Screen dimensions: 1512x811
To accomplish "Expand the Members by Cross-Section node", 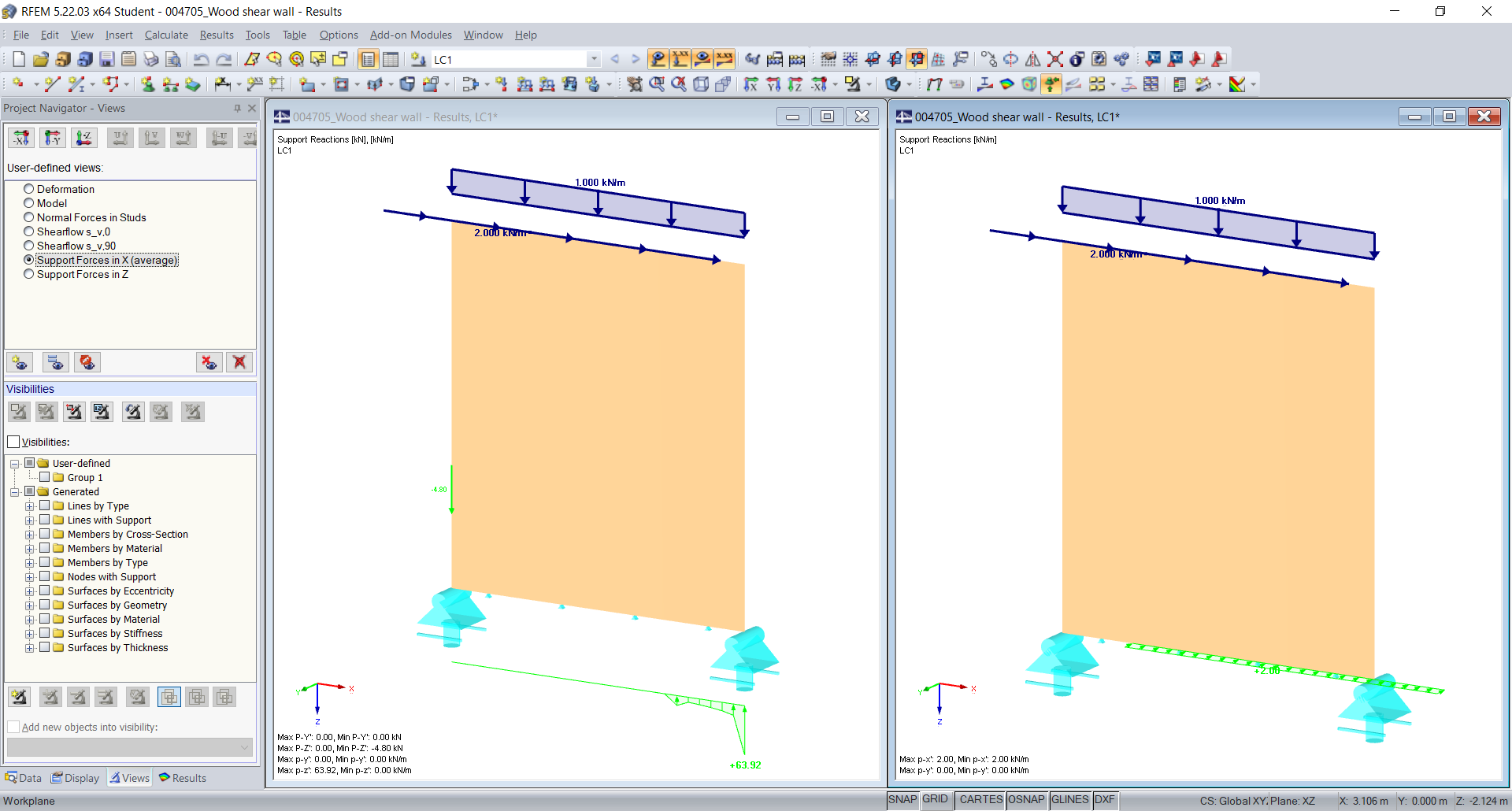I will (x=29, y=534).
